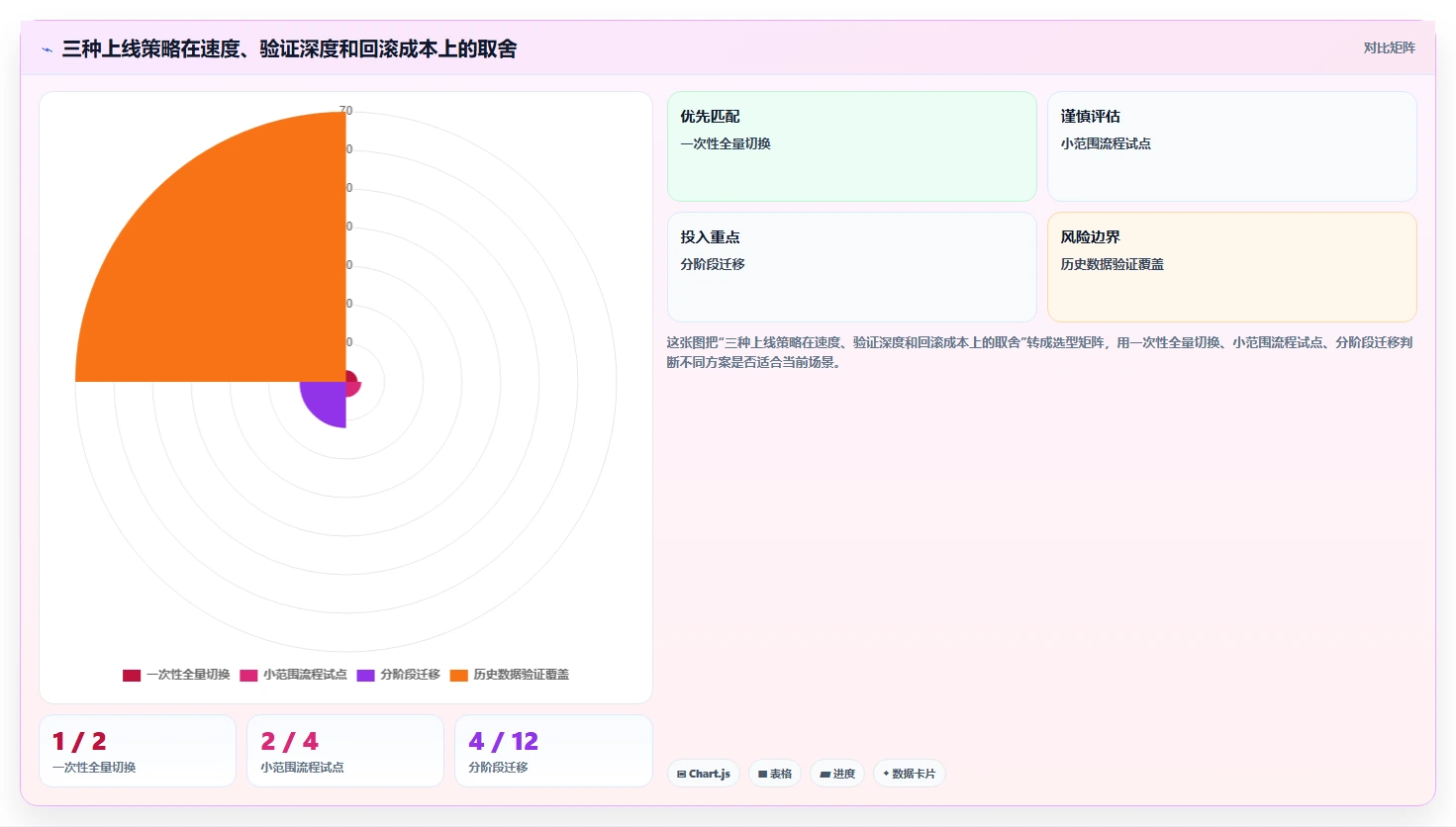Click the small crimson chart segment
The image size is (1456, 827).
(351, 376)
